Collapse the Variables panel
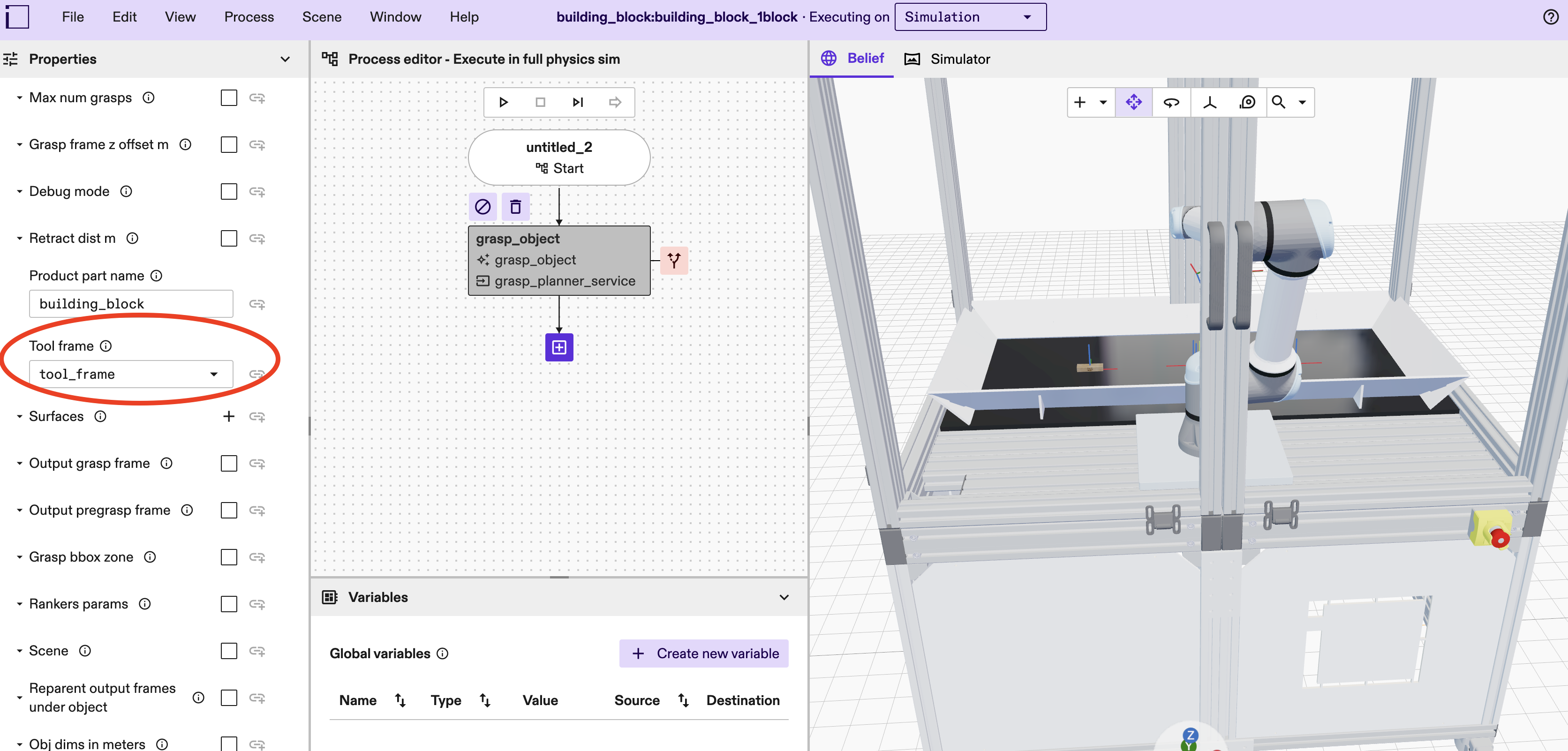This screenshot has width=1568, height=751. point(784,597)
